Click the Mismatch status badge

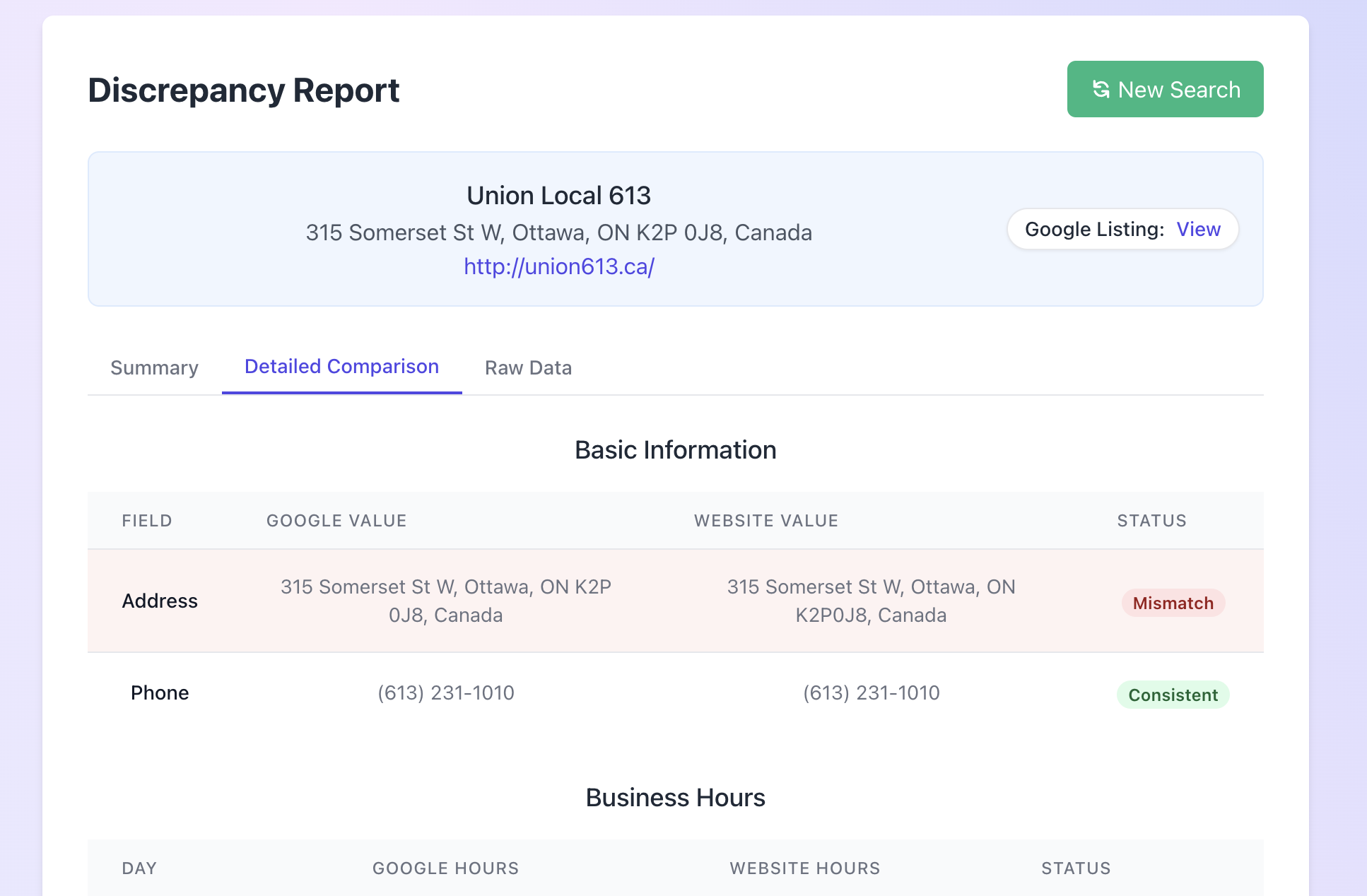click(1173, 603)
